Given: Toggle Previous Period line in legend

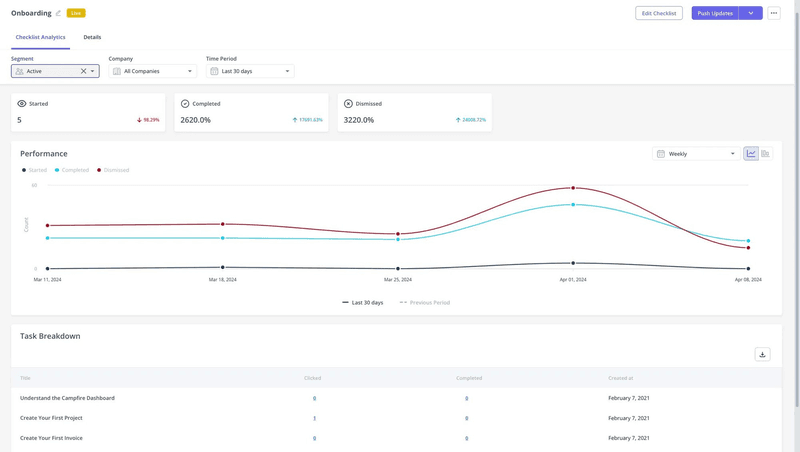Looking at the screenshot, I should point(425,302).
